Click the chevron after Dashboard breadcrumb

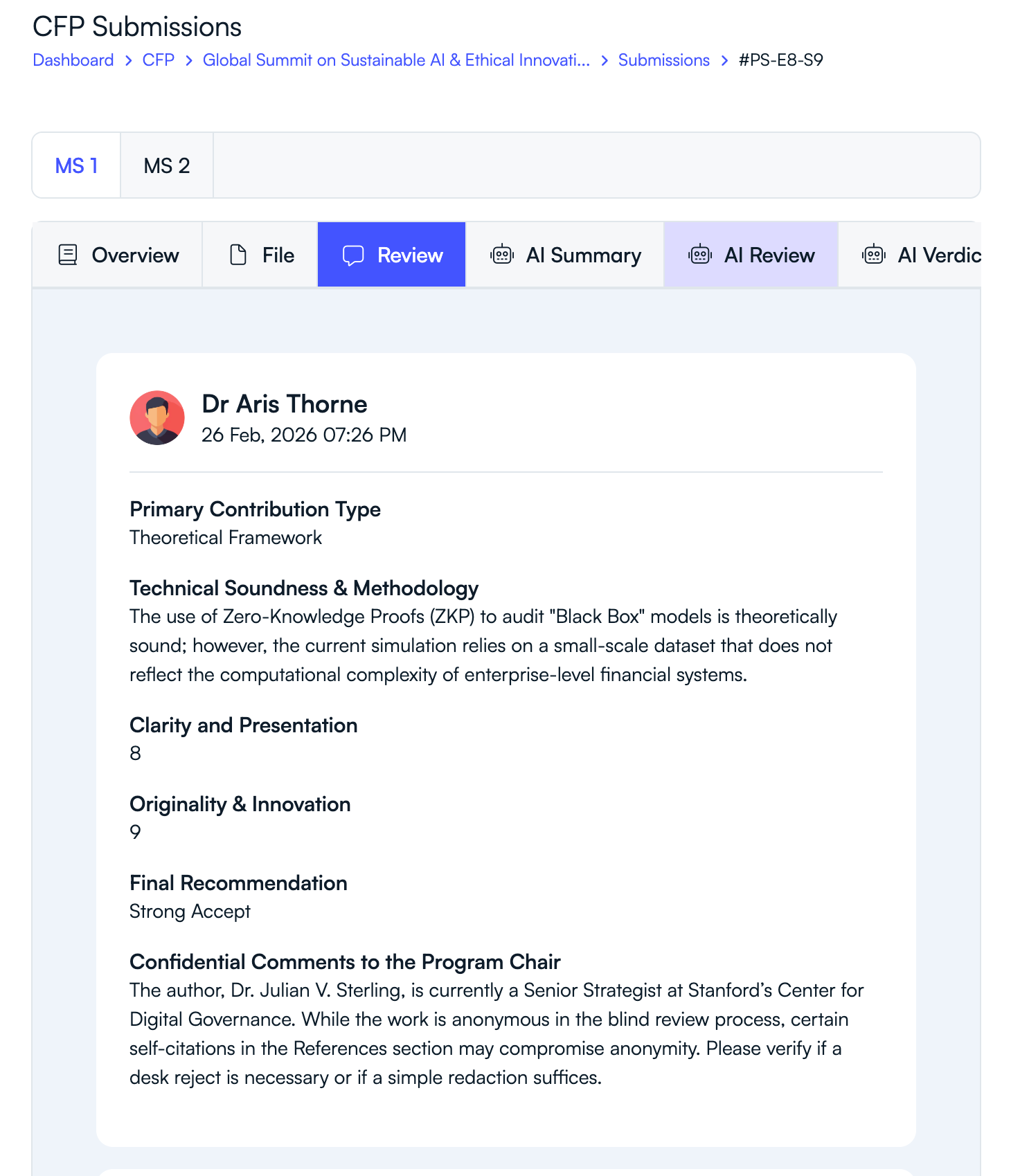(129, 61)
